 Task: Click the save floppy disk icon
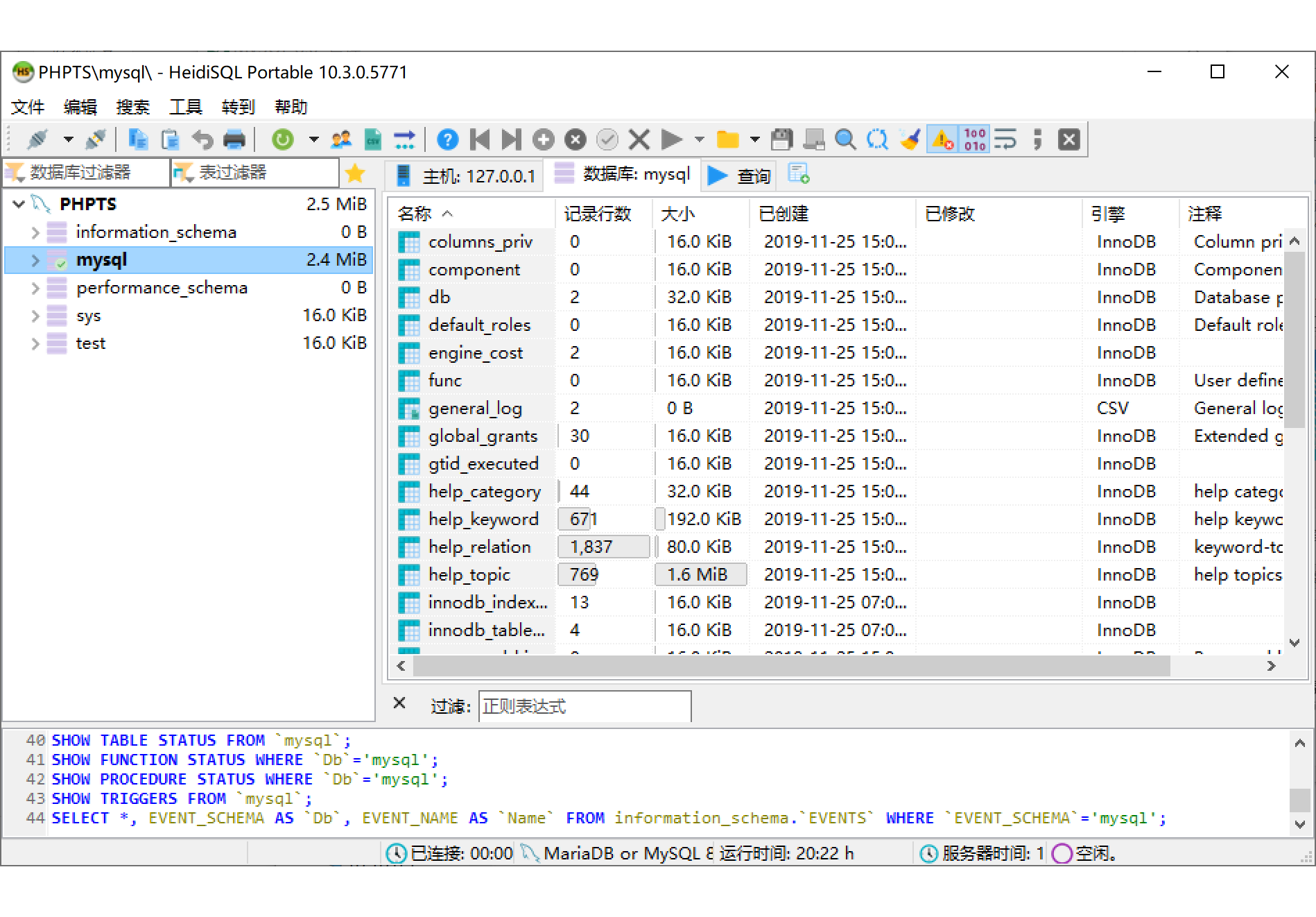coord(781,139)
